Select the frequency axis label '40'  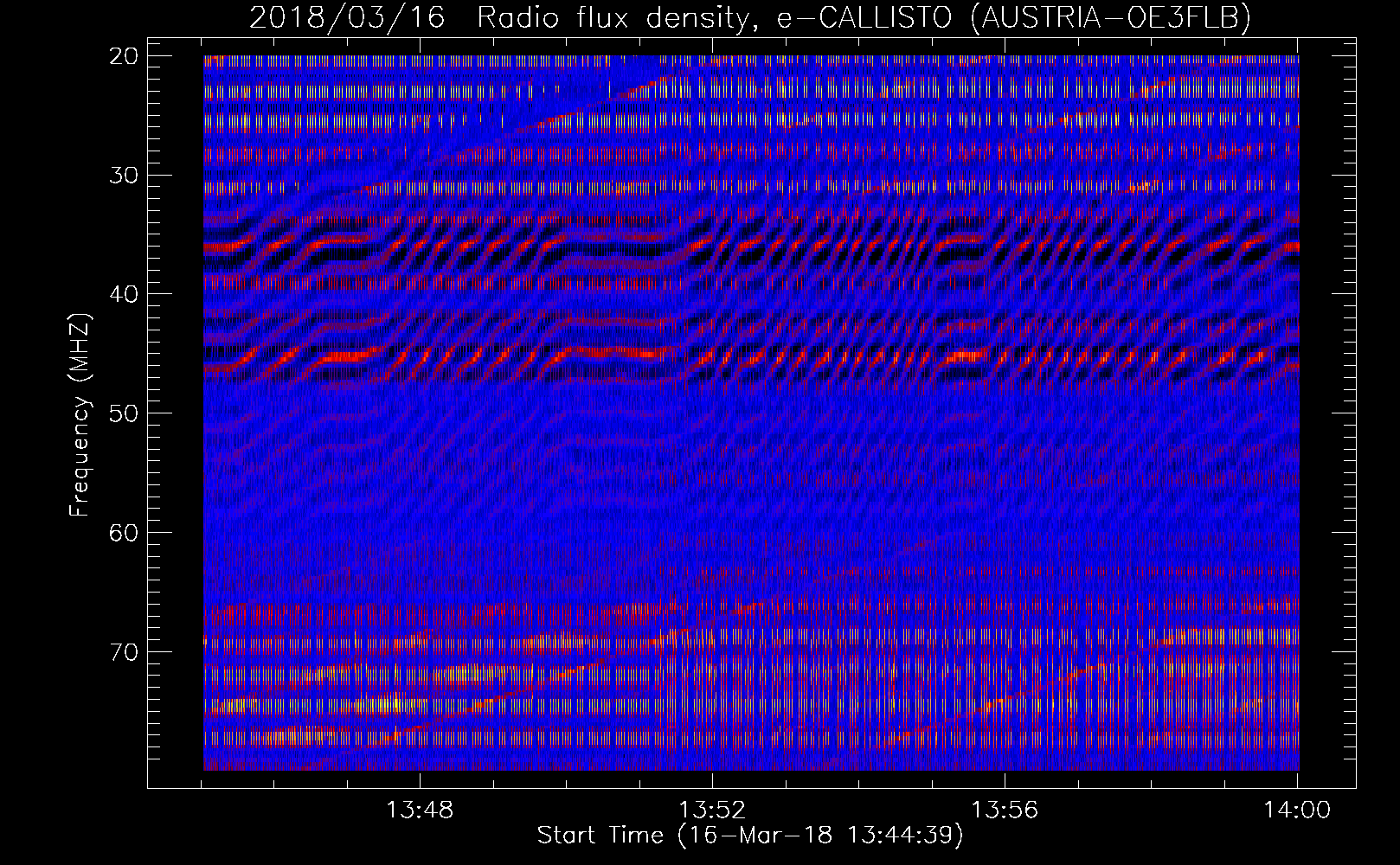point(124,294)
